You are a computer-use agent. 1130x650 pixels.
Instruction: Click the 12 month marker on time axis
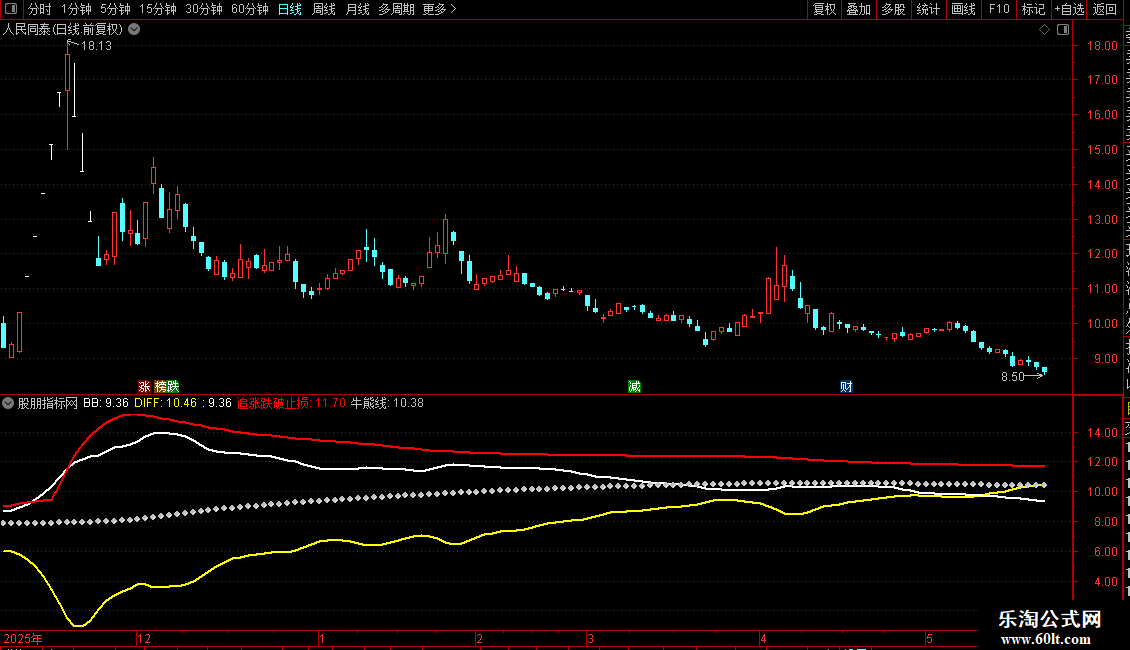point(144,638)
